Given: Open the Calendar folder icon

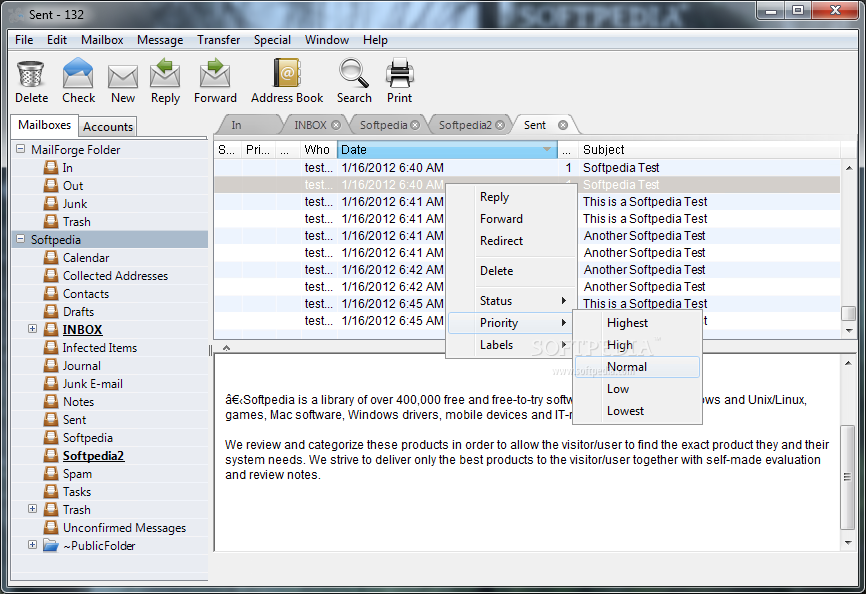Looking at the screenshot, I should [51, 258].
